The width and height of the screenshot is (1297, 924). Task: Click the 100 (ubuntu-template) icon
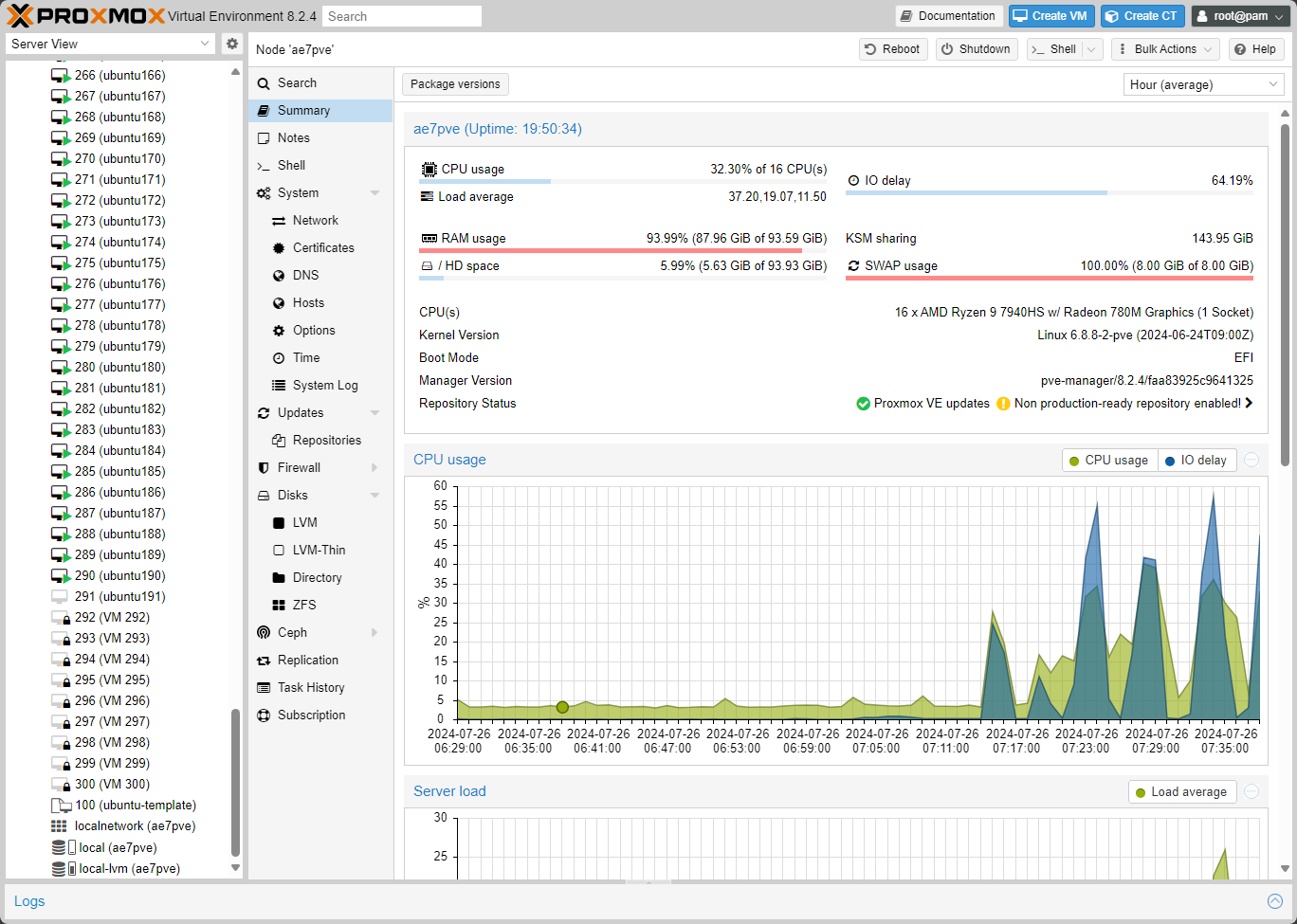[61, 806]
